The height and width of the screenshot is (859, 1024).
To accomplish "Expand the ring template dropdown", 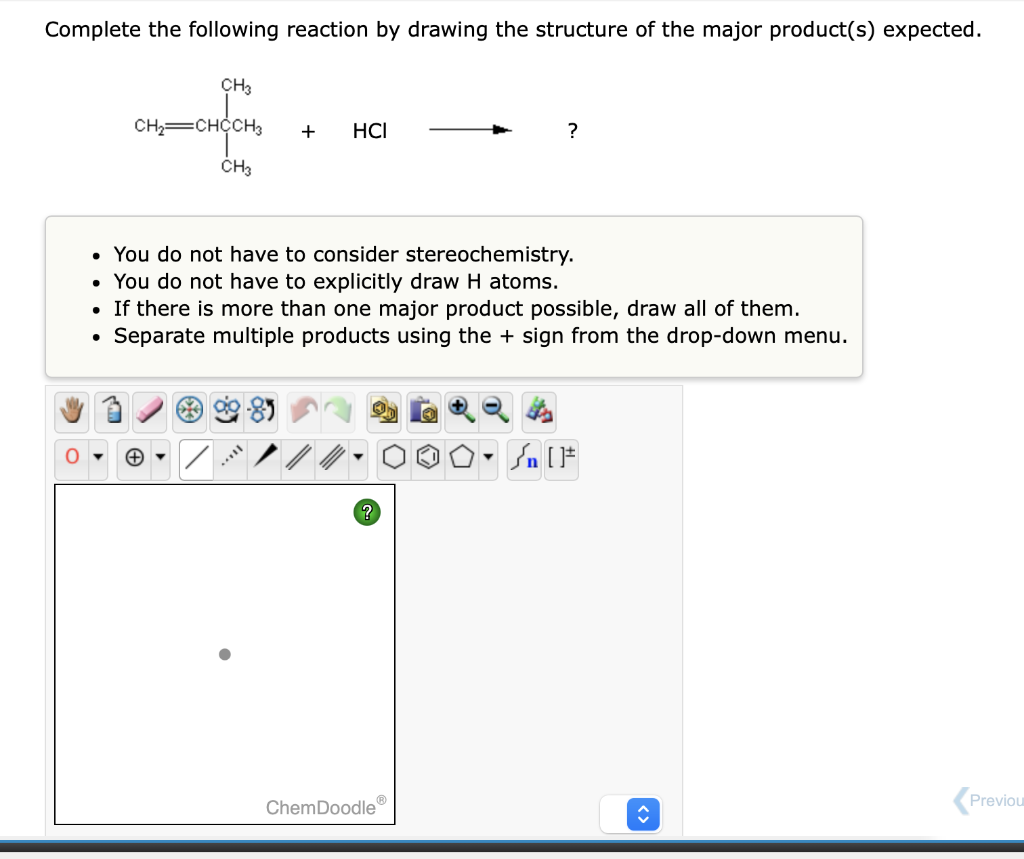I will pos(488,459).
